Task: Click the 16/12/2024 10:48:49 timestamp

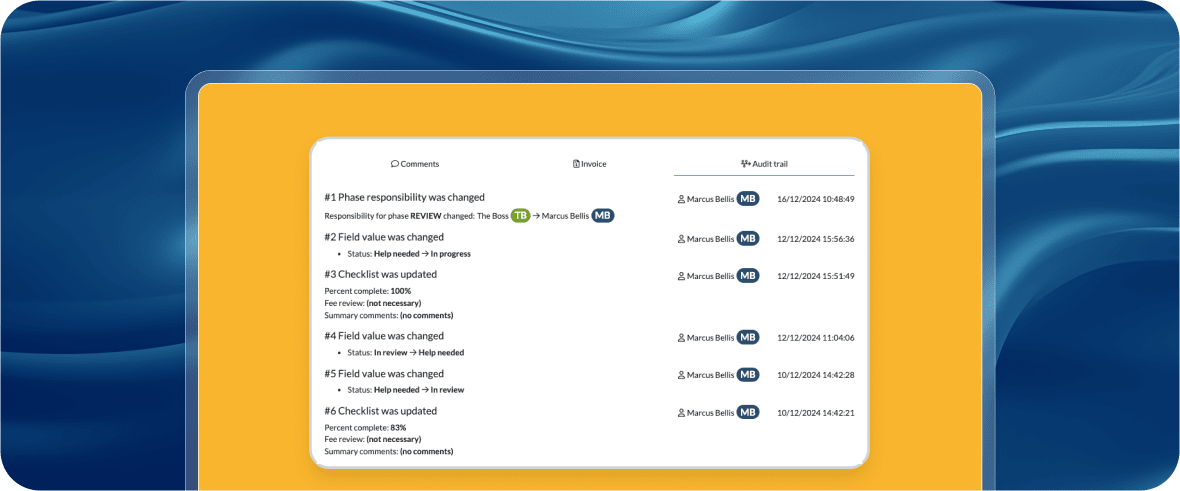Action: (x=815, y=199)
